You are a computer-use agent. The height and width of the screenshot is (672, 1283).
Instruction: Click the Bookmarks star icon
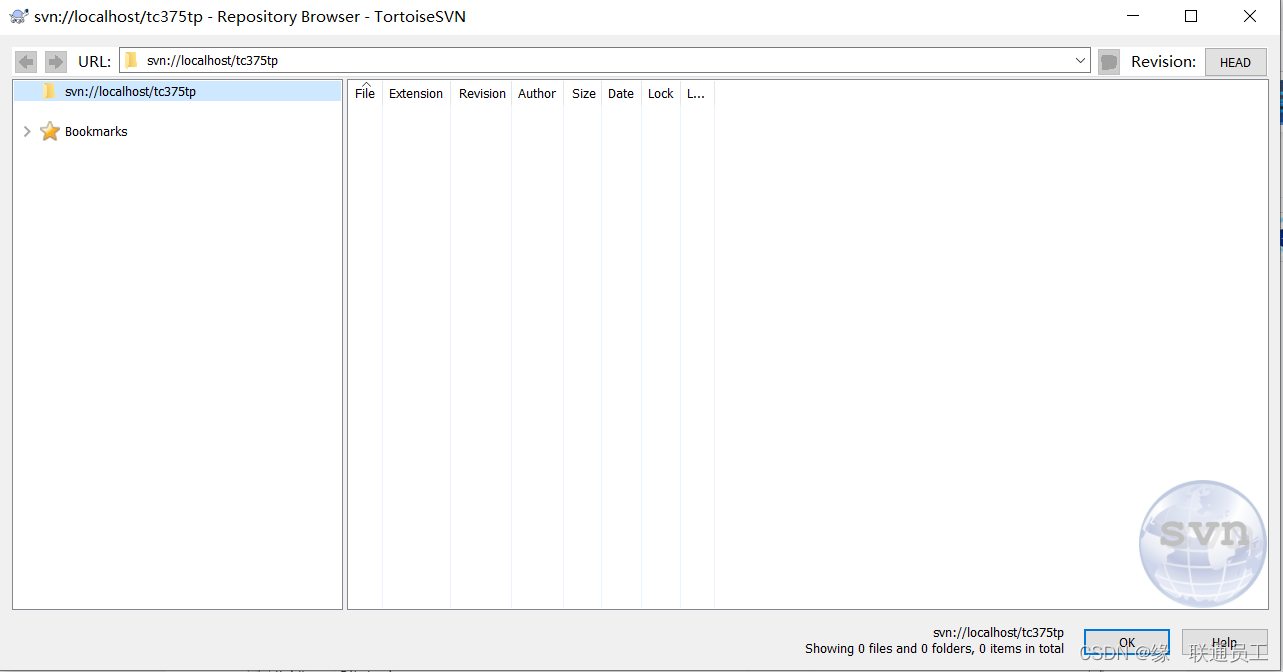click(x=49, y=131)
